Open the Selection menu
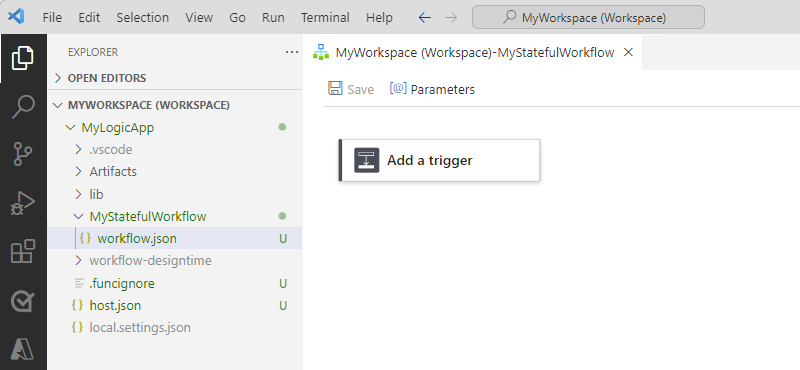The image size is (800, 370). [142, 18]
